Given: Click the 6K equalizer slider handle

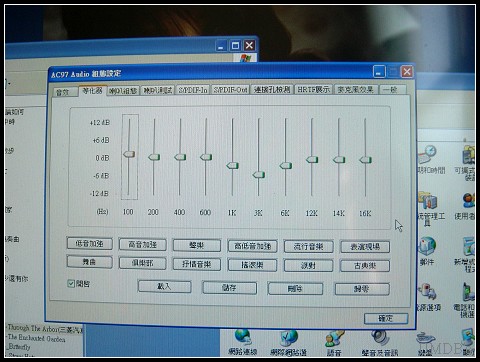Looking at the screenshot, I should [286, 166].
